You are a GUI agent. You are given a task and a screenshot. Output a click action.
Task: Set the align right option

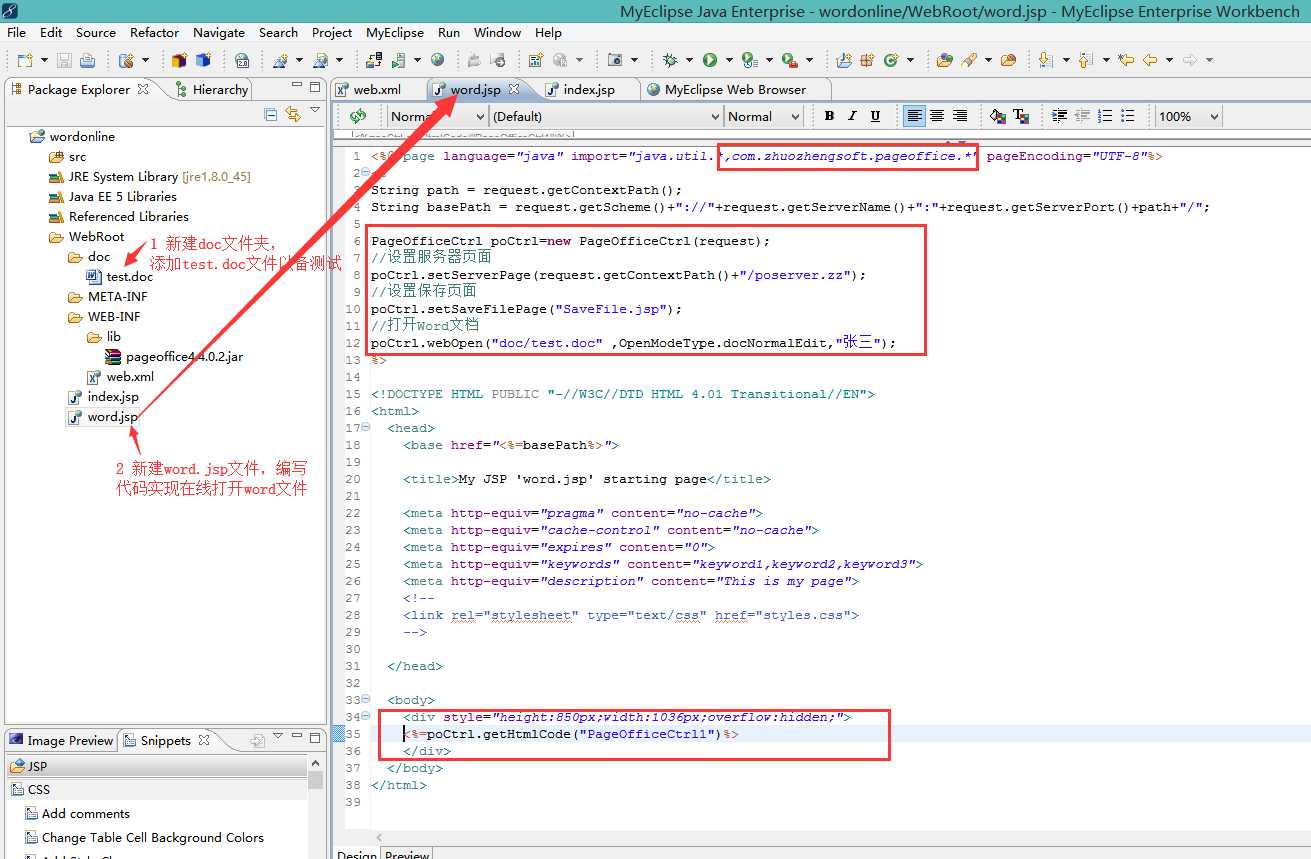pyautogui.click(x=960, y=116)
